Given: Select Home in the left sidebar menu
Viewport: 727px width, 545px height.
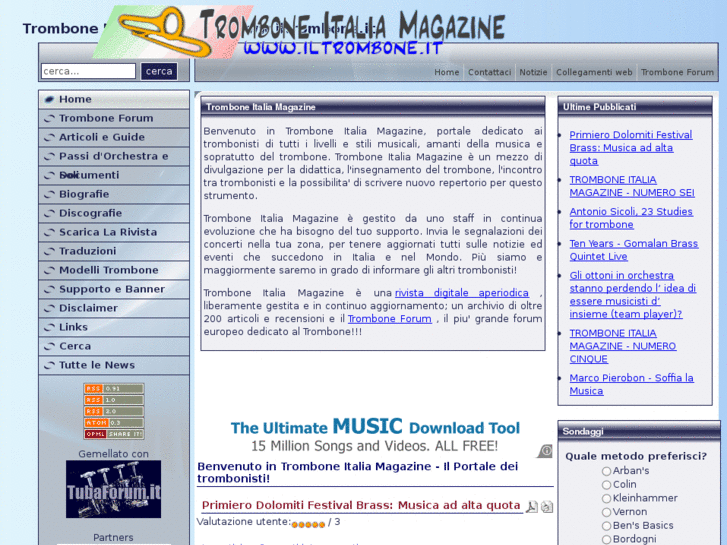Looking at the screenshot, I should coord(114,99).
